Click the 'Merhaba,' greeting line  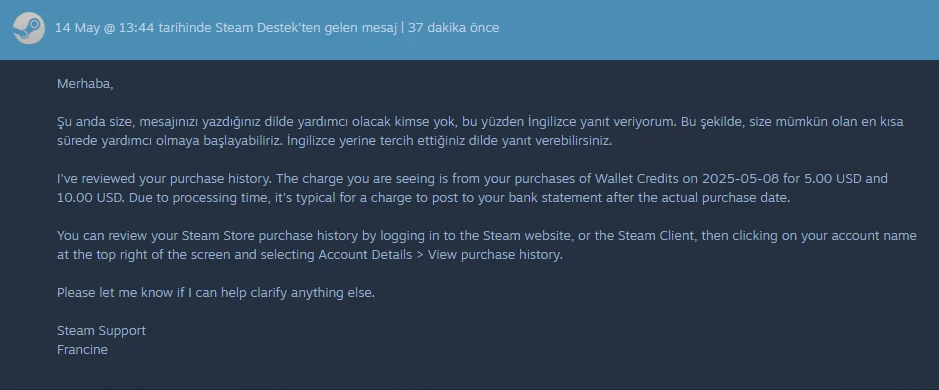click(x=85, y=84)
